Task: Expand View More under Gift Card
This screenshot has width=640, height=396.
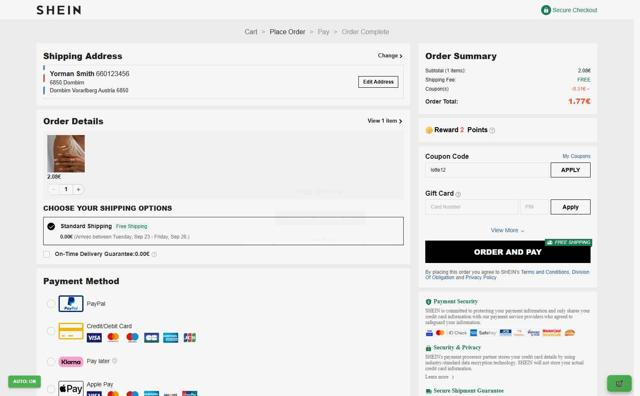Action: tap(507, 231)
